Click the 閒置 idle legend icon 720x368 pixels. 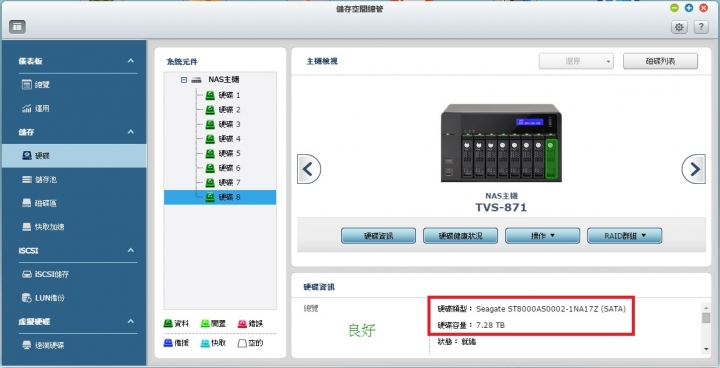[x=205, y=323]
